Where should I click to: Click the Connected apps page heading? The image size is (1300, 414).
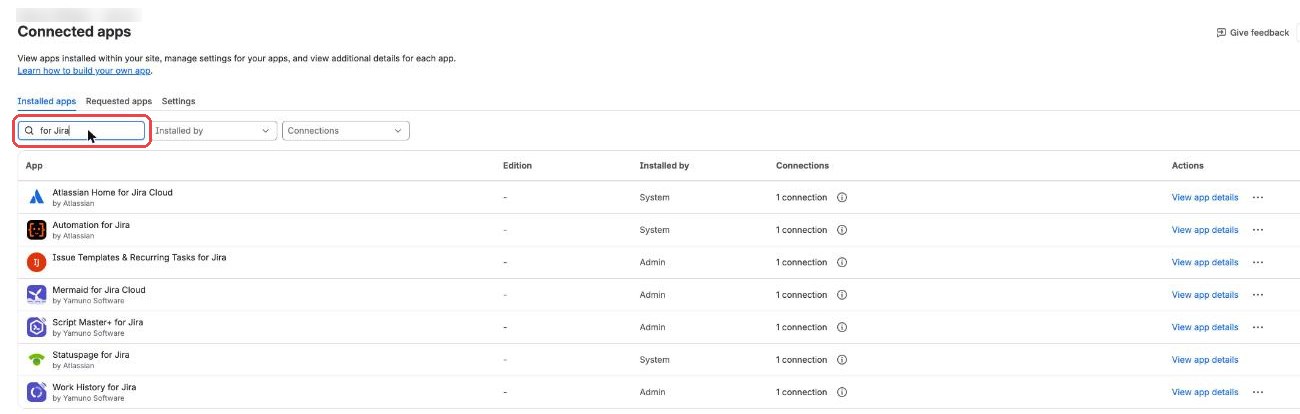coord(74,33)
